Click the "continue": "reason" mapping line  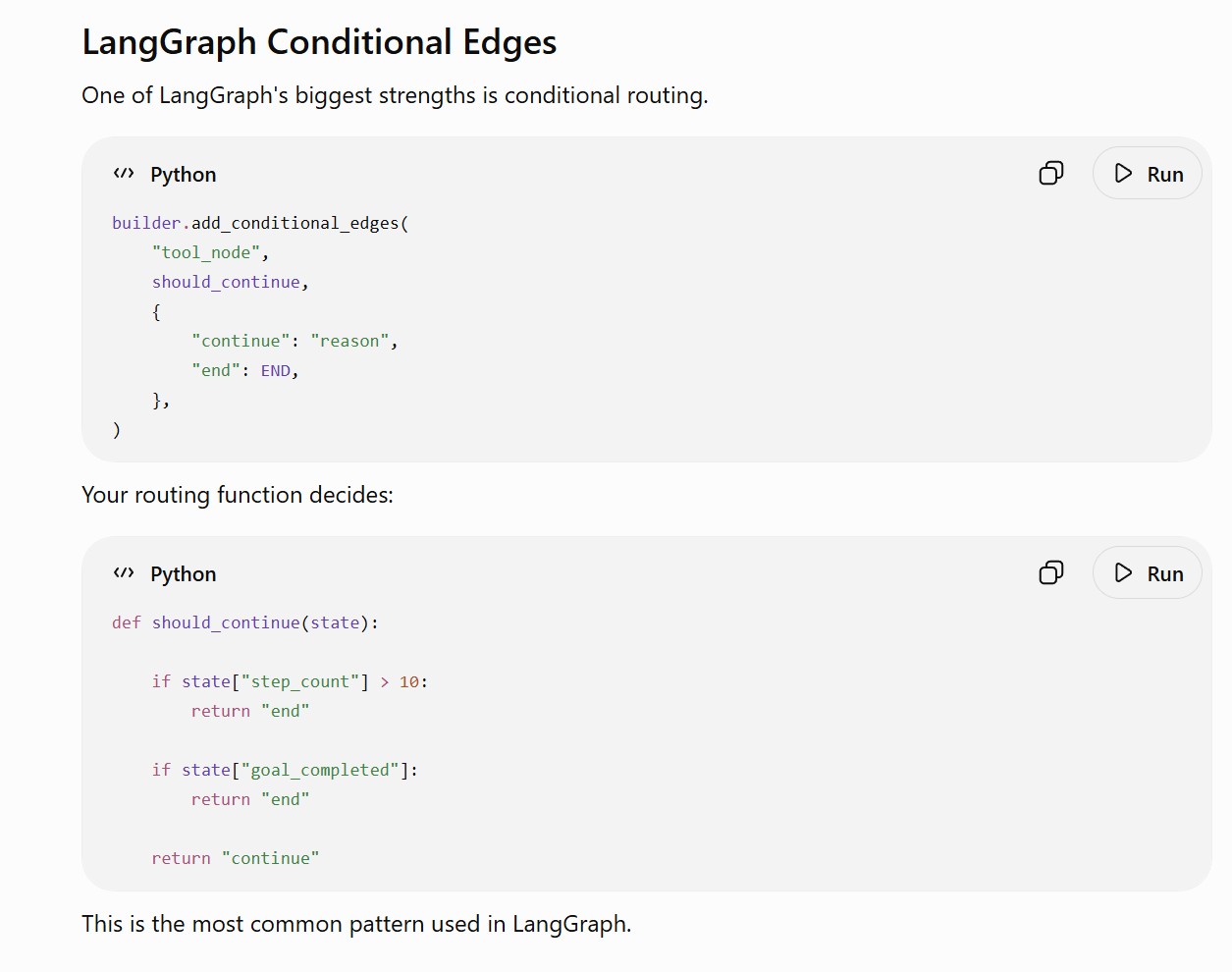(x=295, y=341)
